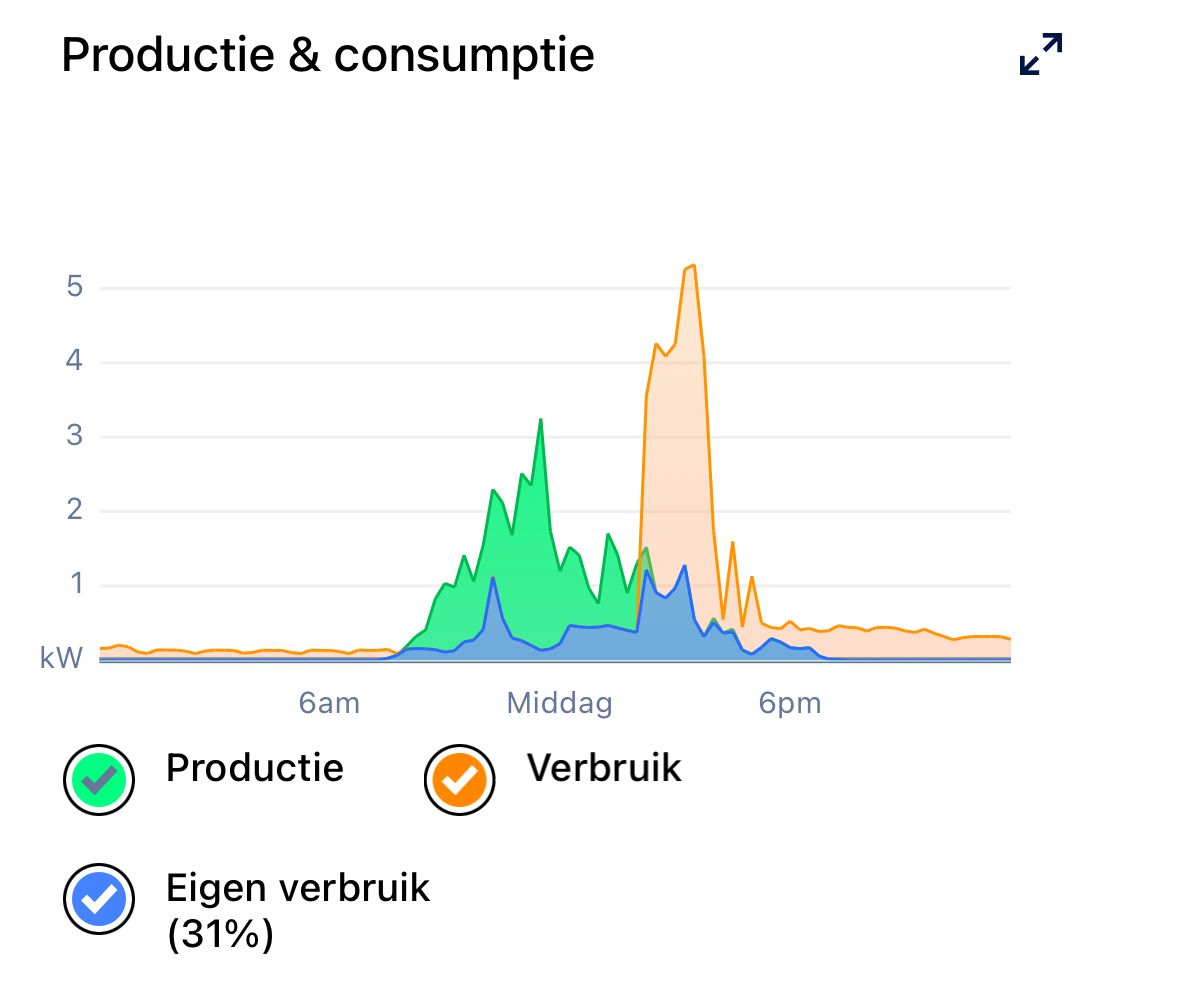
Task: Click the 3 value on the kW axis
Action: tap(74, 437)
